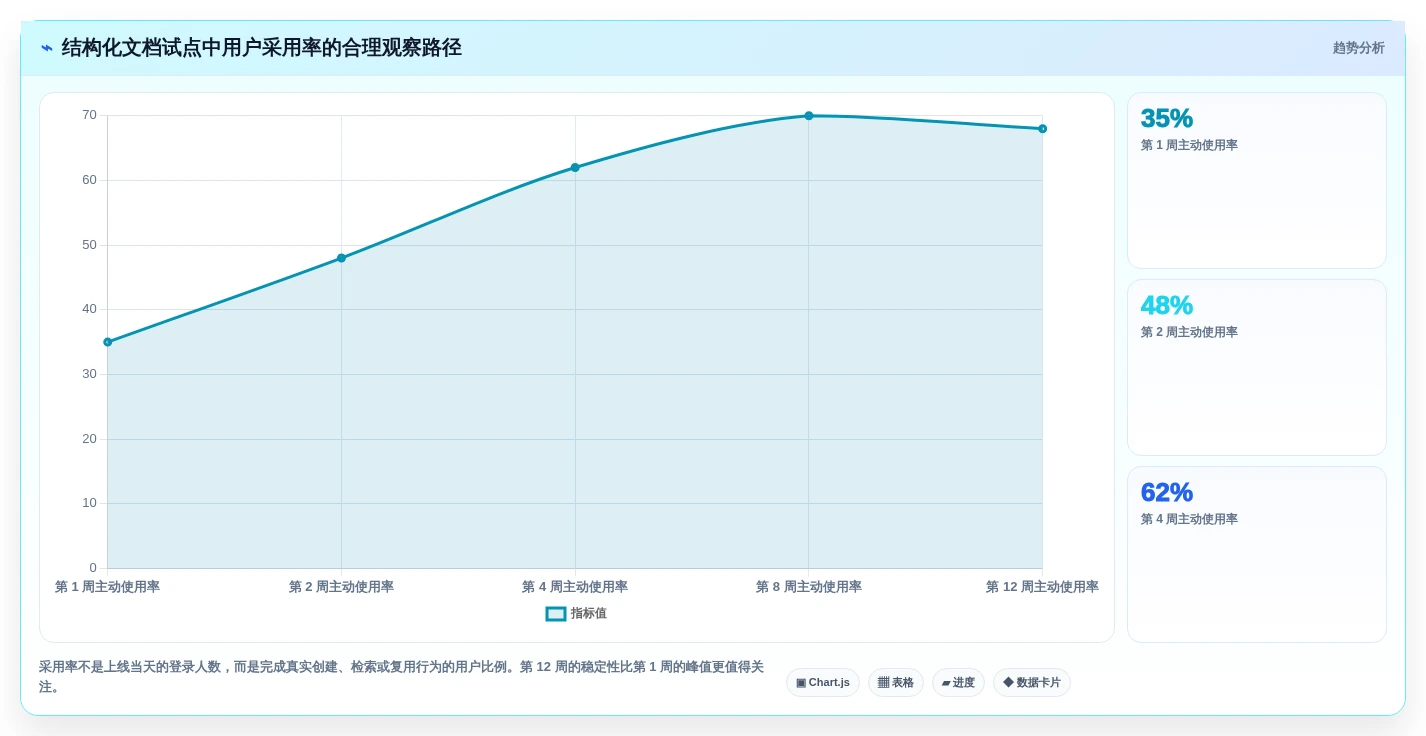Screen dimensions: 1426x736
Task: Click the 指标值 legend label text
Action: pos(589,614)
